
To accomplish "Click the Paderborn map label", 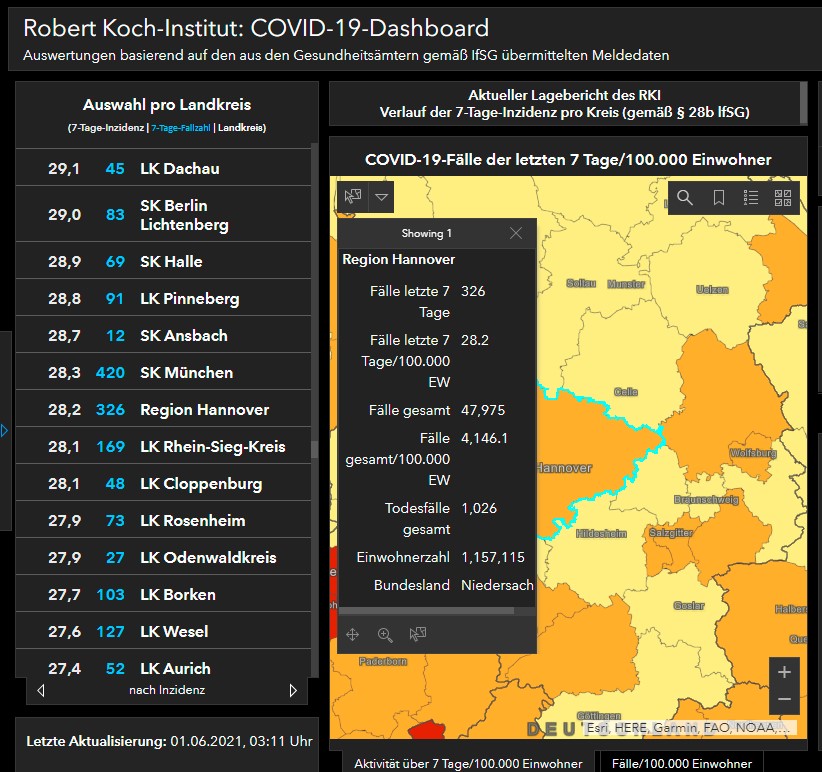I will [x=383, y=661].
